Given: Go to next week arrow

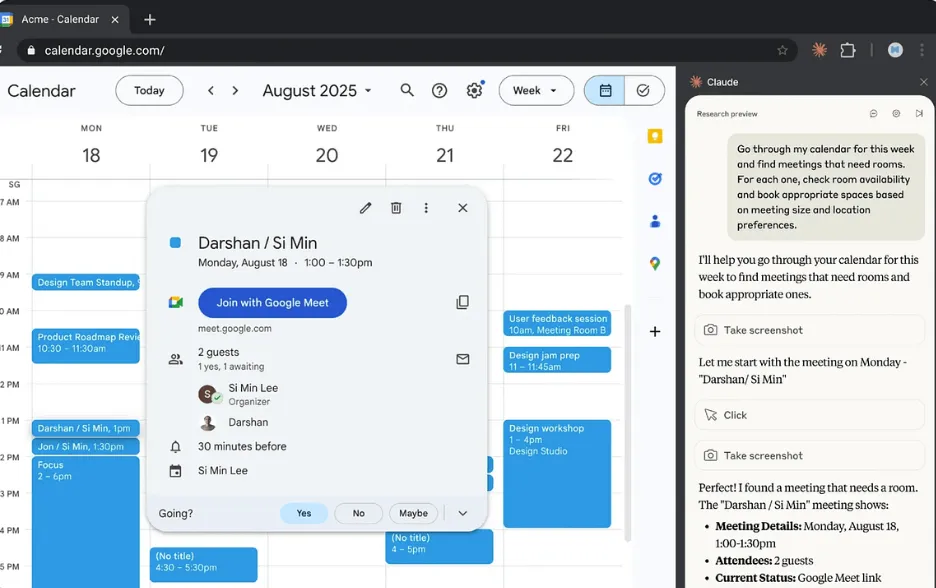Looking at the screenshot, I should (x=235, y=91).
